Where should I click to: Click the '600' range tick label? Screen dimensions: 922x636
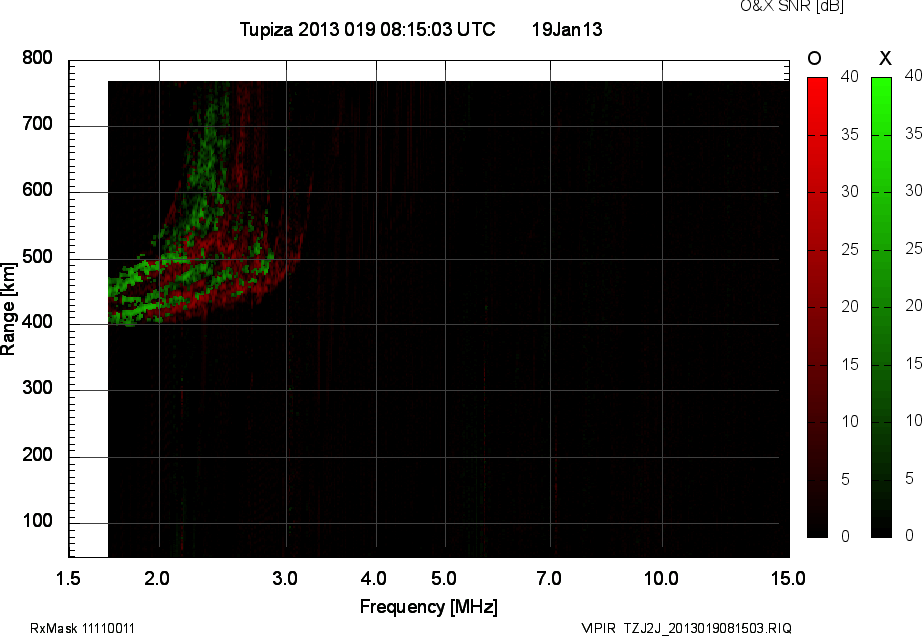(x=37, y=190)
